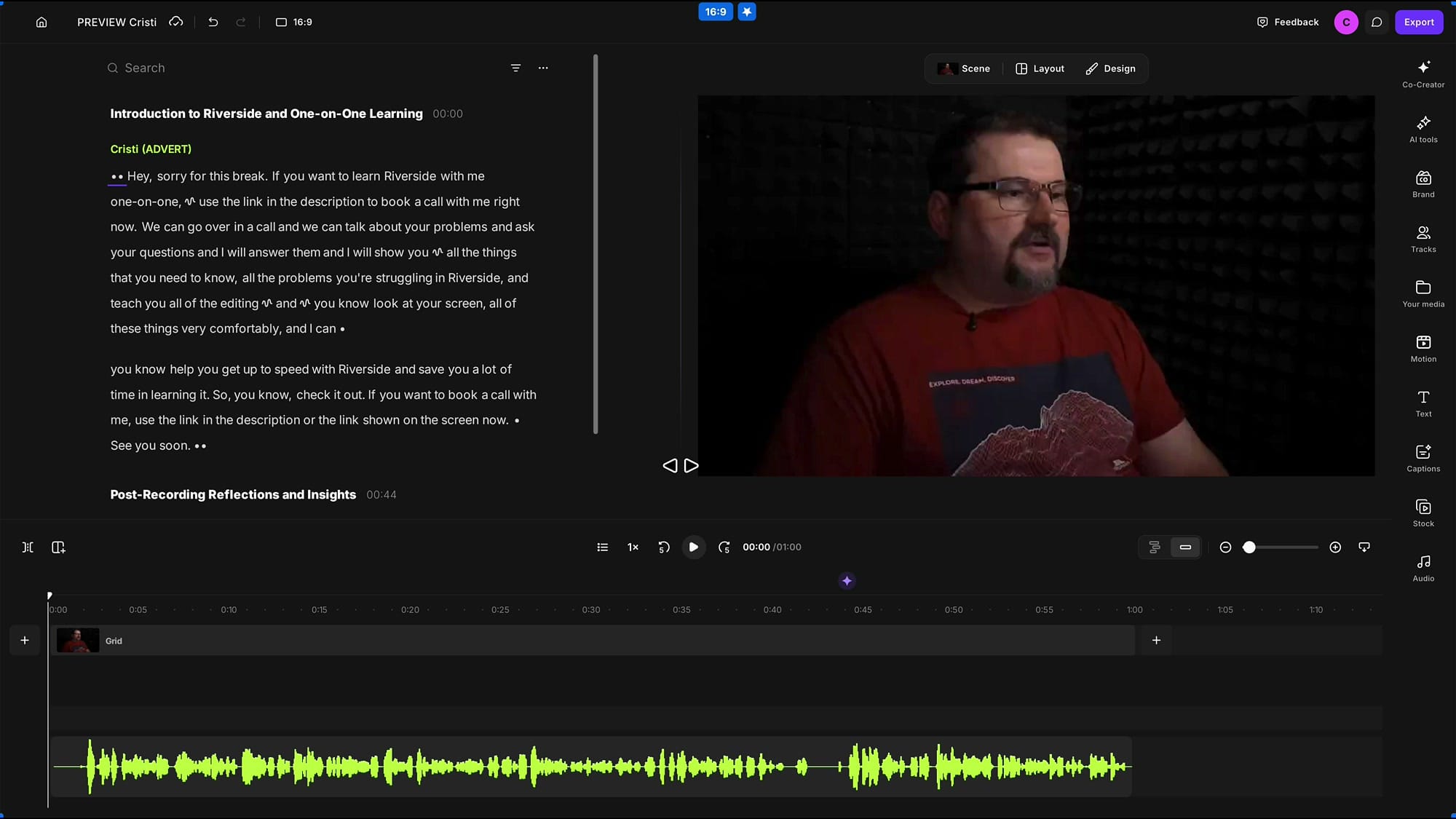1456x819 pixels.
Task: Click the word 'Hey,' in the transcript
Action: 139,176
